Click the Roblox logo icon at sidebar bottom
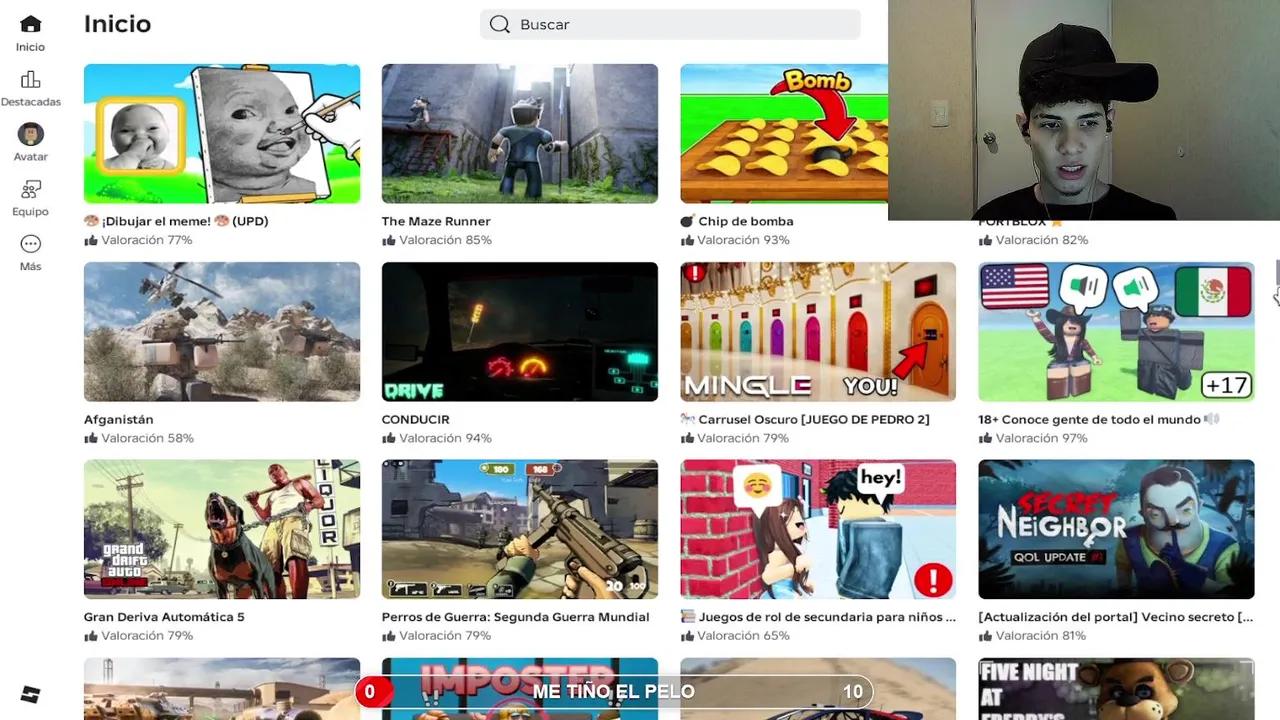Screen dimensions: 1280x720 (x=30, y=695)
